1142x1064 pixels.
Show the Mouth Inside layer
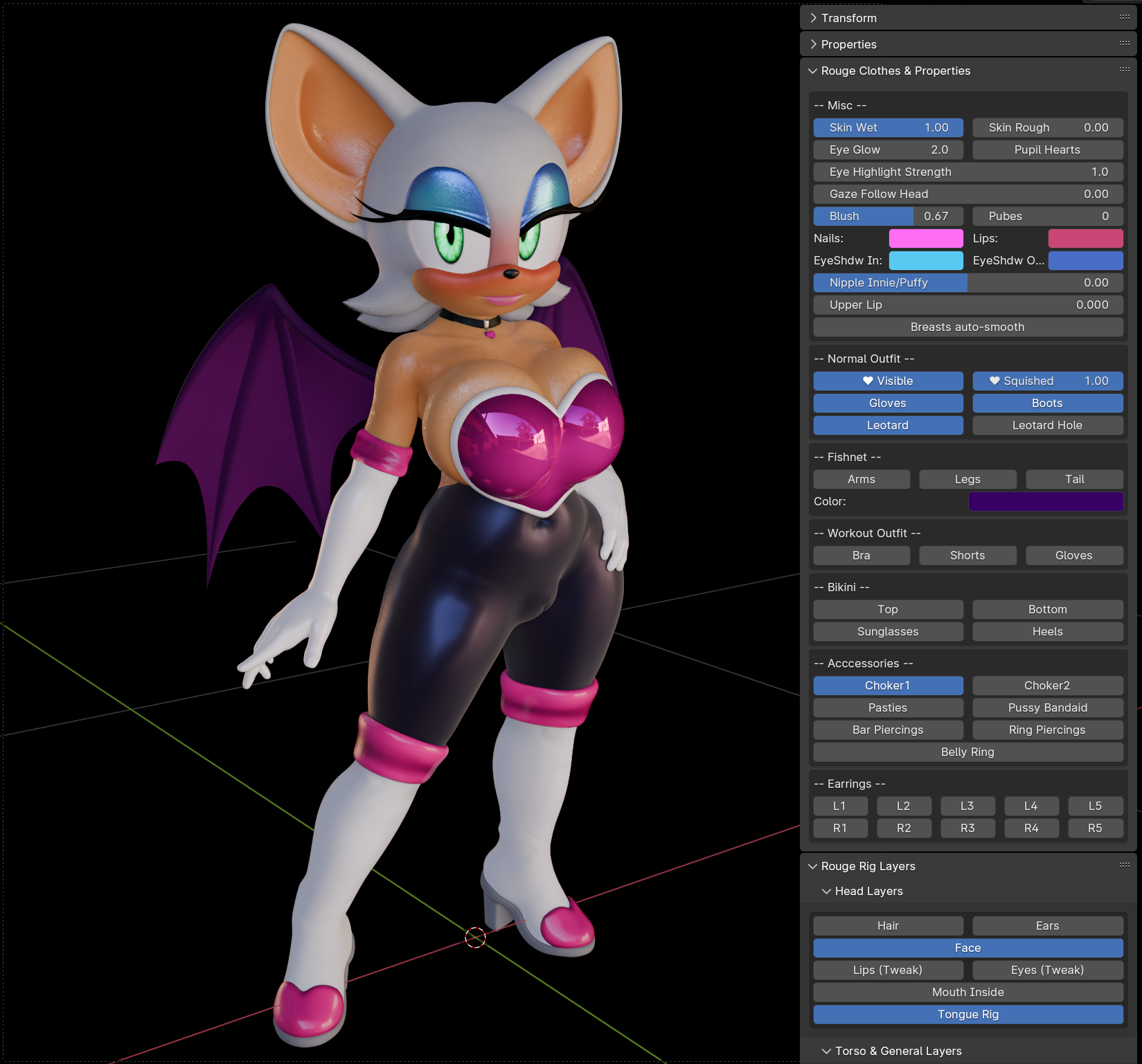pos(968,992)
